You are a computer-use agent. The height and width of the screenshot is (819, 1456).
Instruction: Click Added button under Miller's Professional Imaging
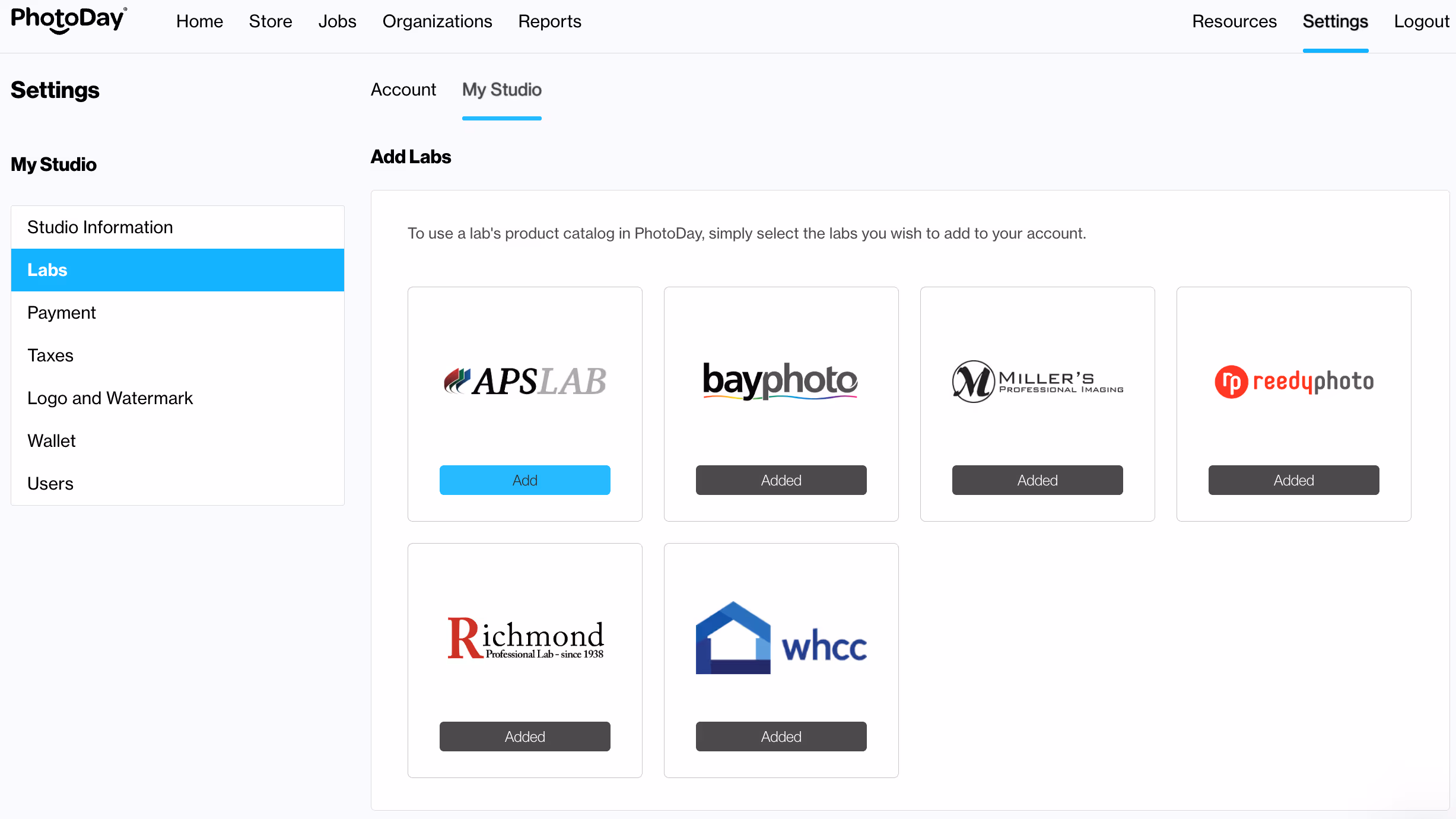[x=1038, y=480]
